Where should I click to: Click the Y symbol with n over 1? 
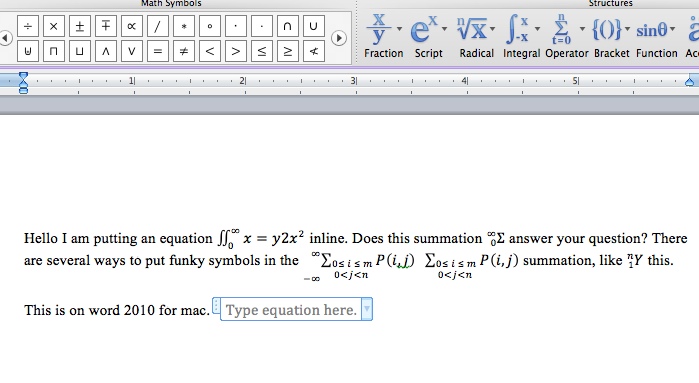[x=635, y=260]
